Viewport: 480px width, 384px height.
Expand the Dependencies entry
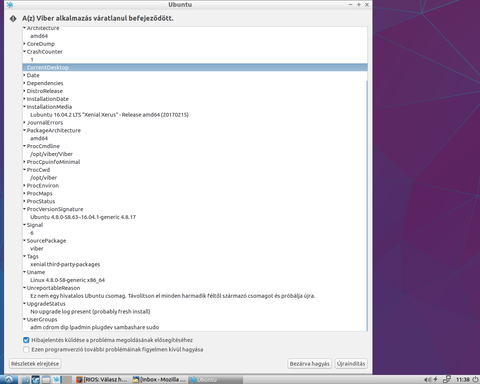tap(24, 83)
